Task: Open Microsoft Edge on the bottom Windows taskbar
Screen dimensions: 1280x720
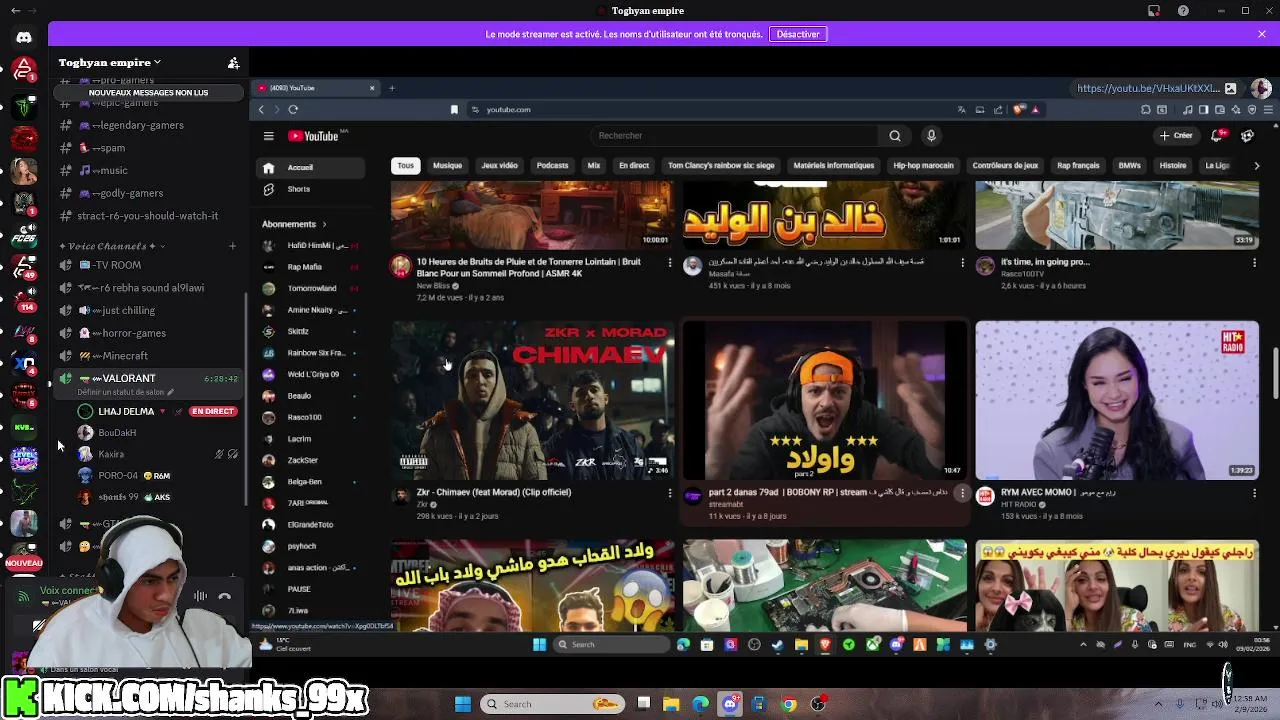Action: 701,704
